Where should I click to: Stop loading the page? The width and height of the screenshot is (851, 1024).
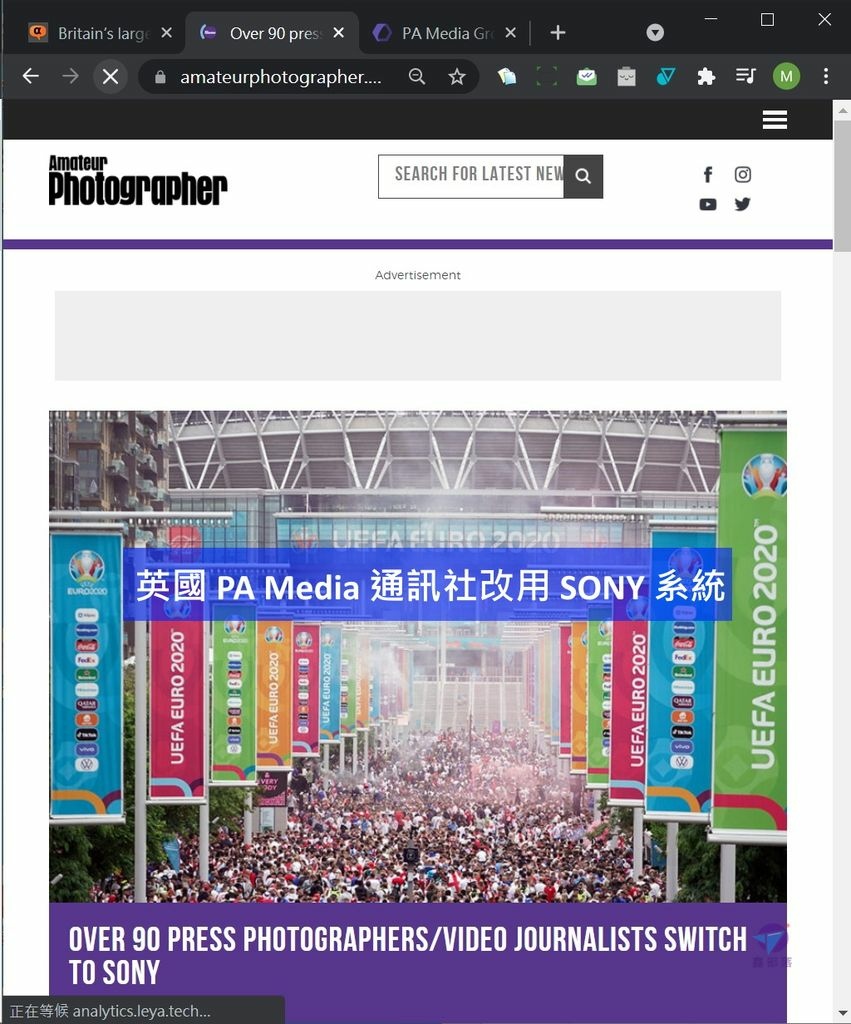point(110,76)
